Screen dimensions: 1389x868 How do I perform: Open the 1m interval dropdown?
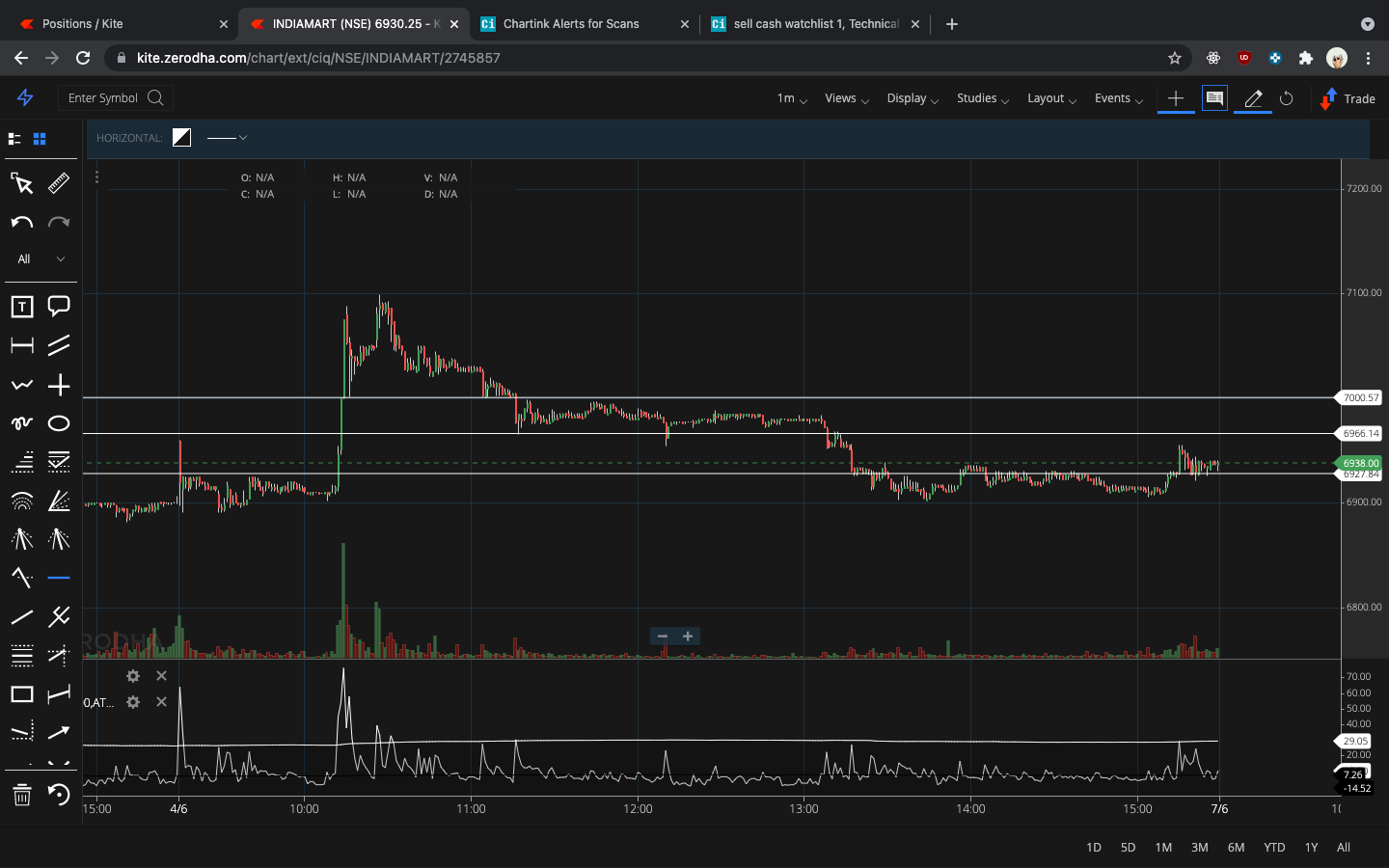(790, 98)
